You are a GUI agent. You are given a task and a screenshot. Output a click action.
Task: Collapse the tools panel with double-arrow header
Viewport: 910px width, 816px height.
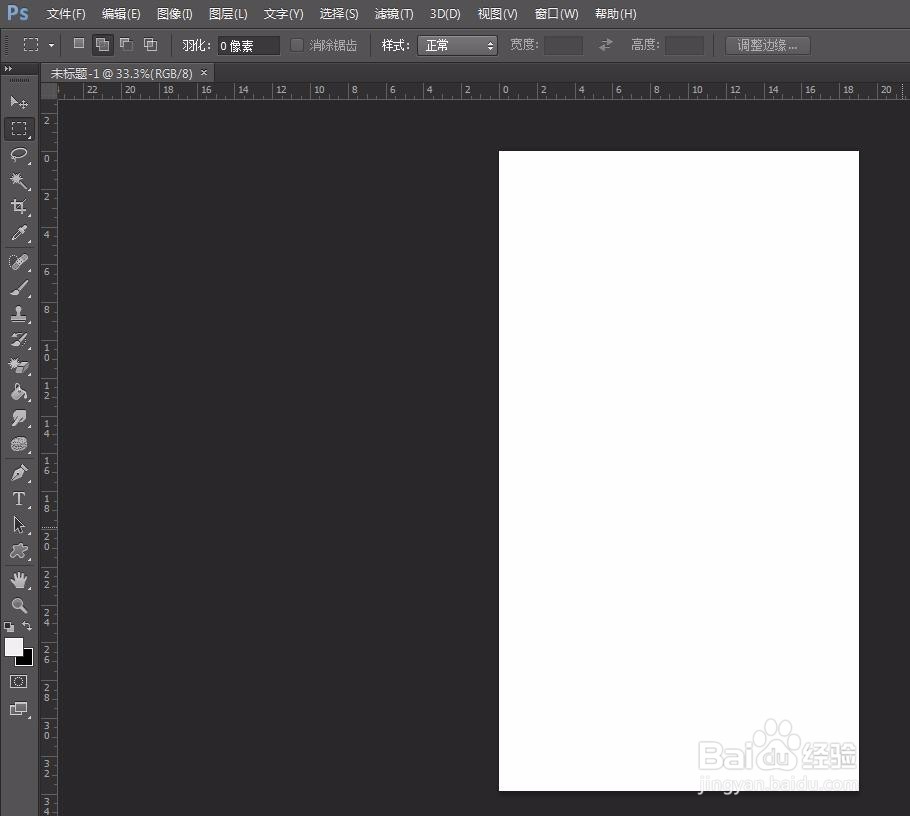[10, 68]
